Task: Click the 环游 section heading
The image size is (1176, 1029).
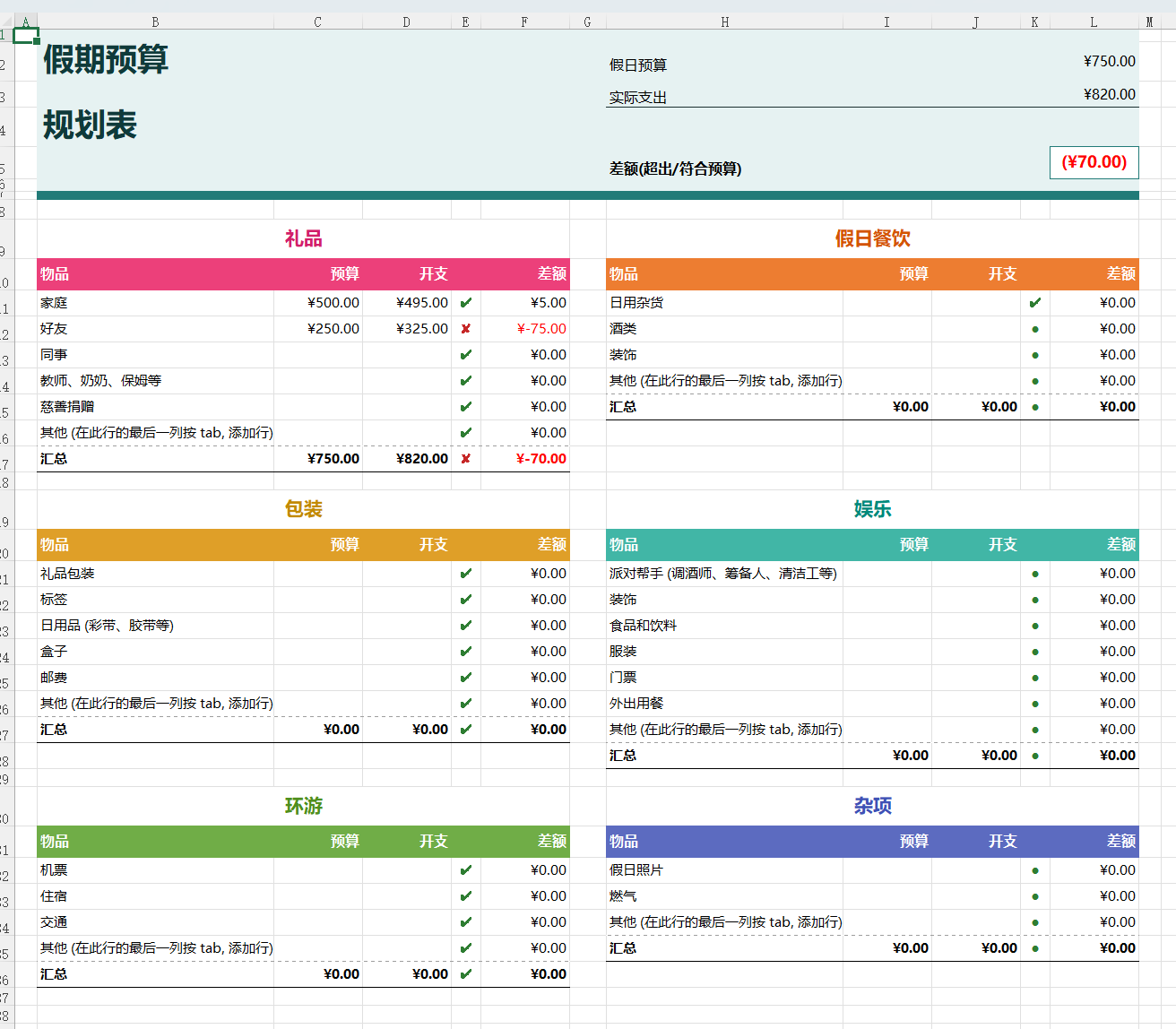Action: click(303, 806)
